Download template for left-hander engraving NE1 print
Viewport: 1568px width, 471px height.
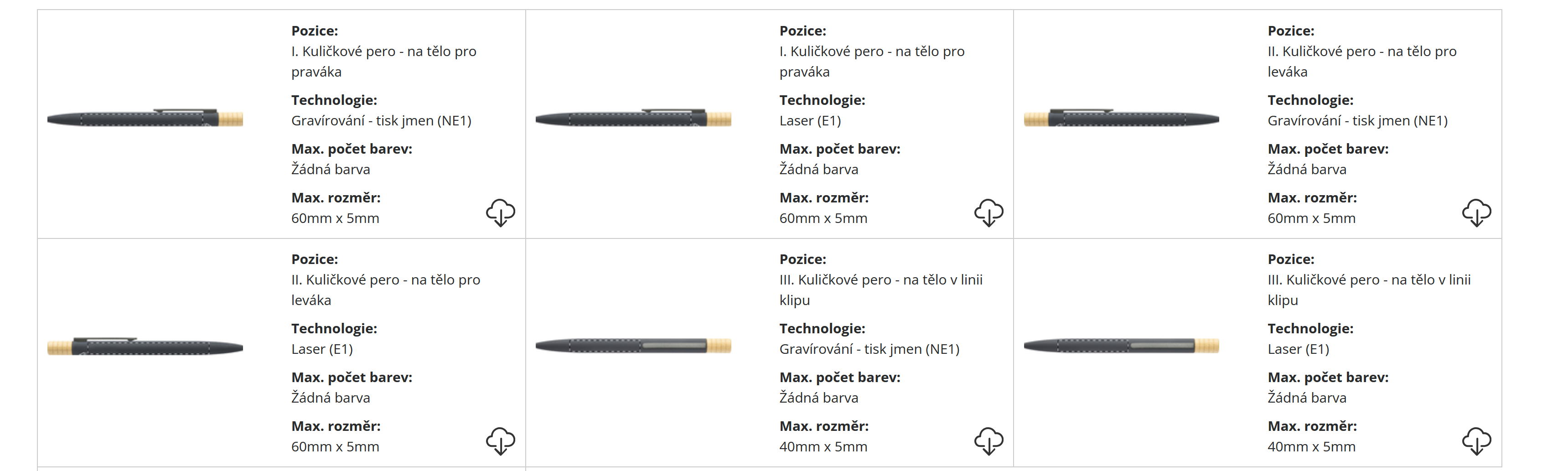click(1477, 212)
